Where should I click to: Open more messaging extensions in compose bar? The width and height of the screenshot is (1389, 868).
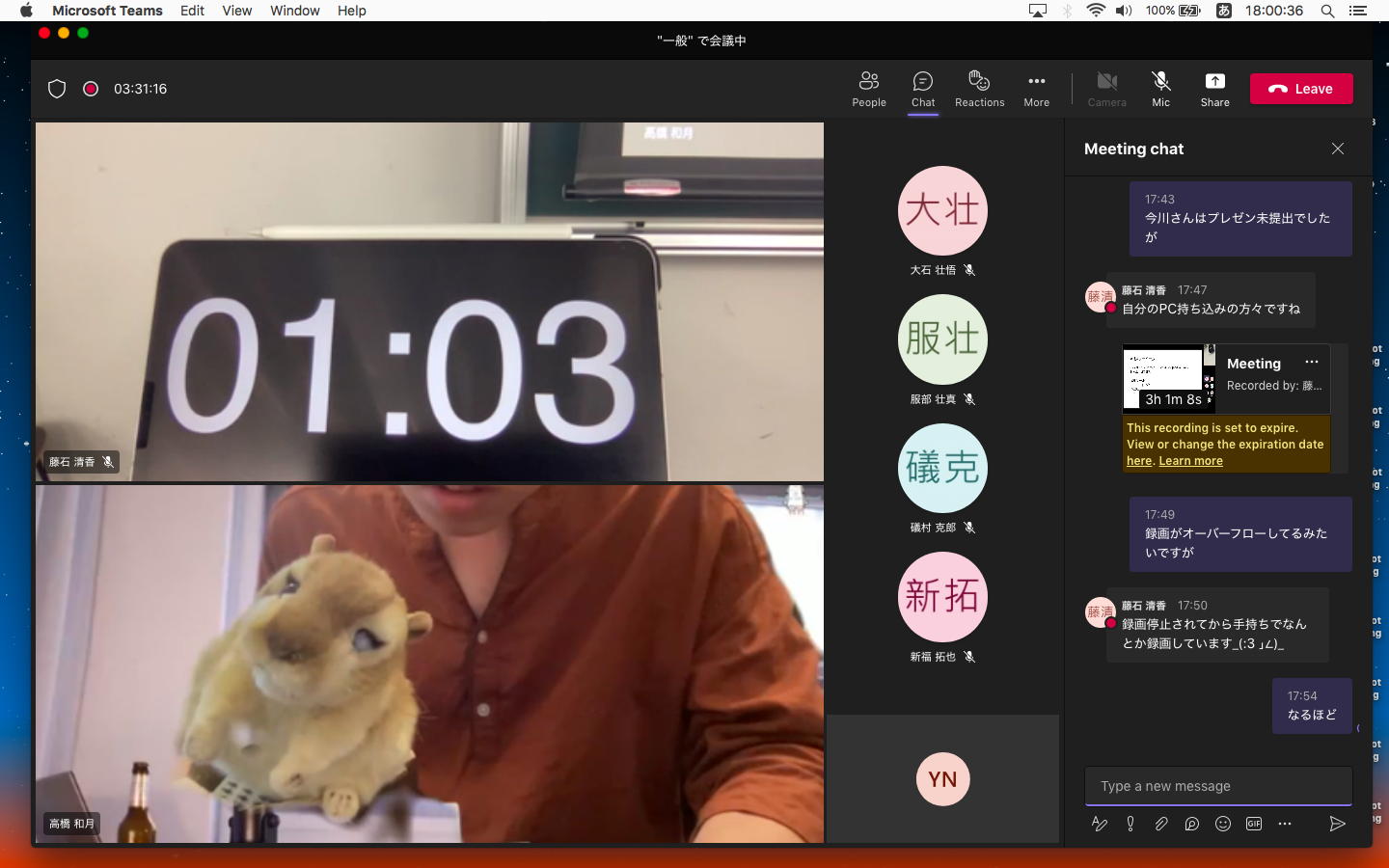click(x=1285, y=824)
